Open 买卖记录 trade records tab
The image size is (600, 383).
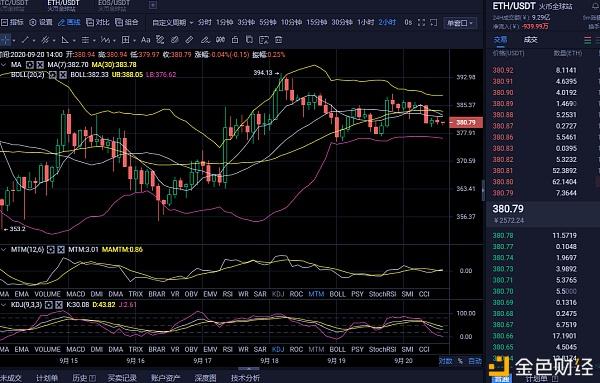point(122,378)
